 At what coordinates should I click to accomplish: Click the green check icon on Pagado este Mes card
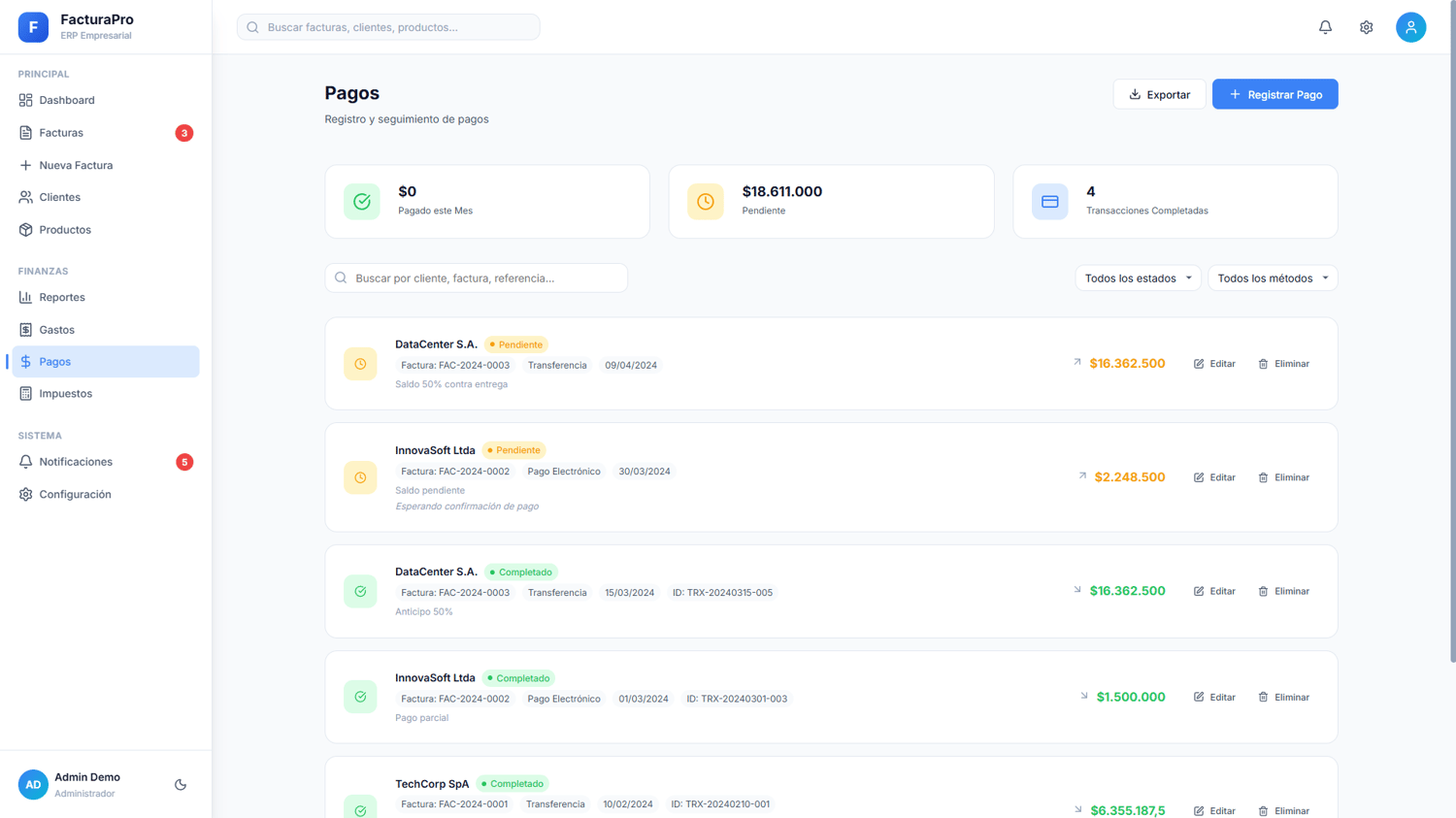[x=362, y=202]
